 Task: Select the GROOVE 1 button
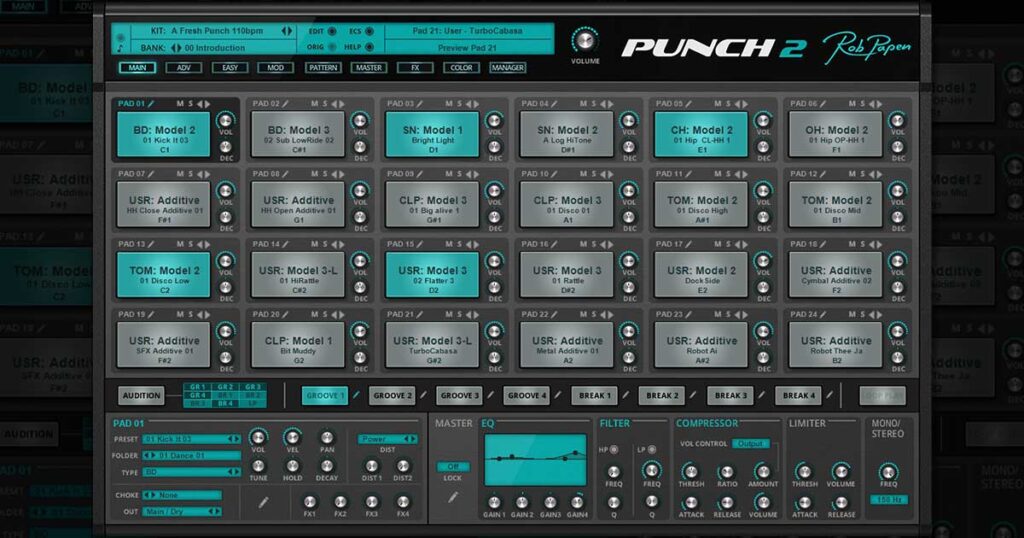[x=325, y=396]
